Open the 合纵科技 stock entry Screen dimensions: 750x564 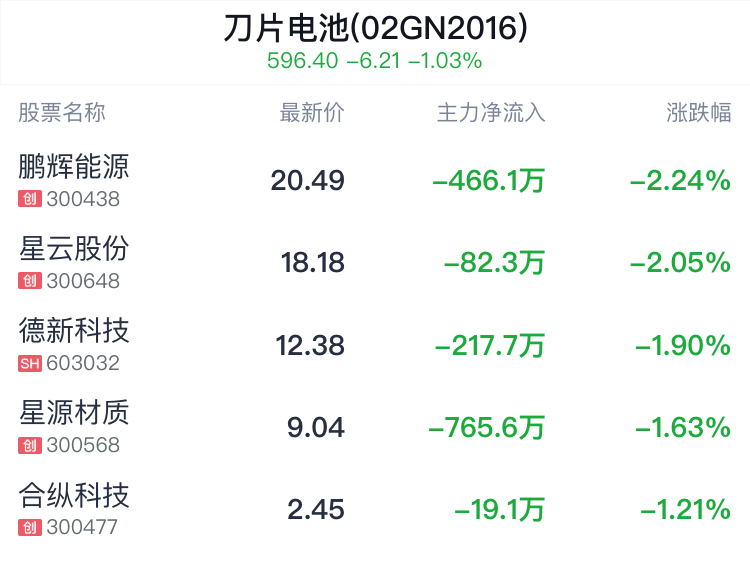click(x=74, y=494)
